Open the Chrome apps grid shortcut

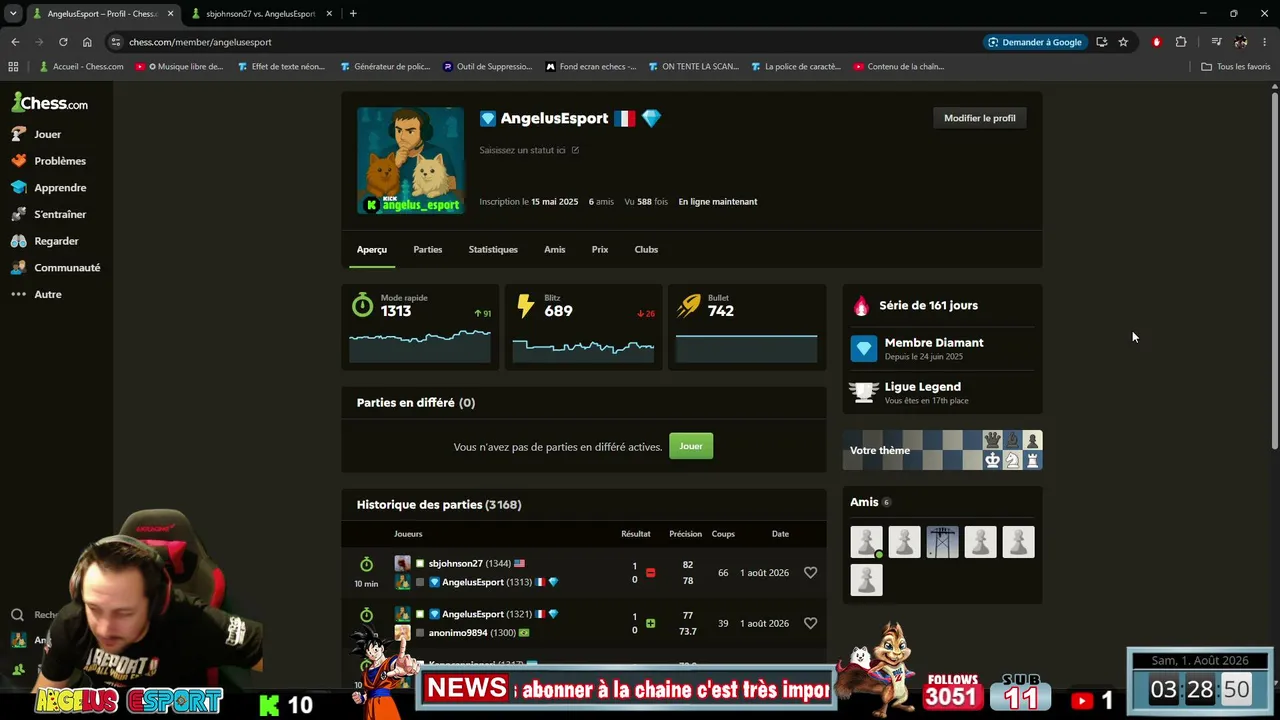[13, 67]
